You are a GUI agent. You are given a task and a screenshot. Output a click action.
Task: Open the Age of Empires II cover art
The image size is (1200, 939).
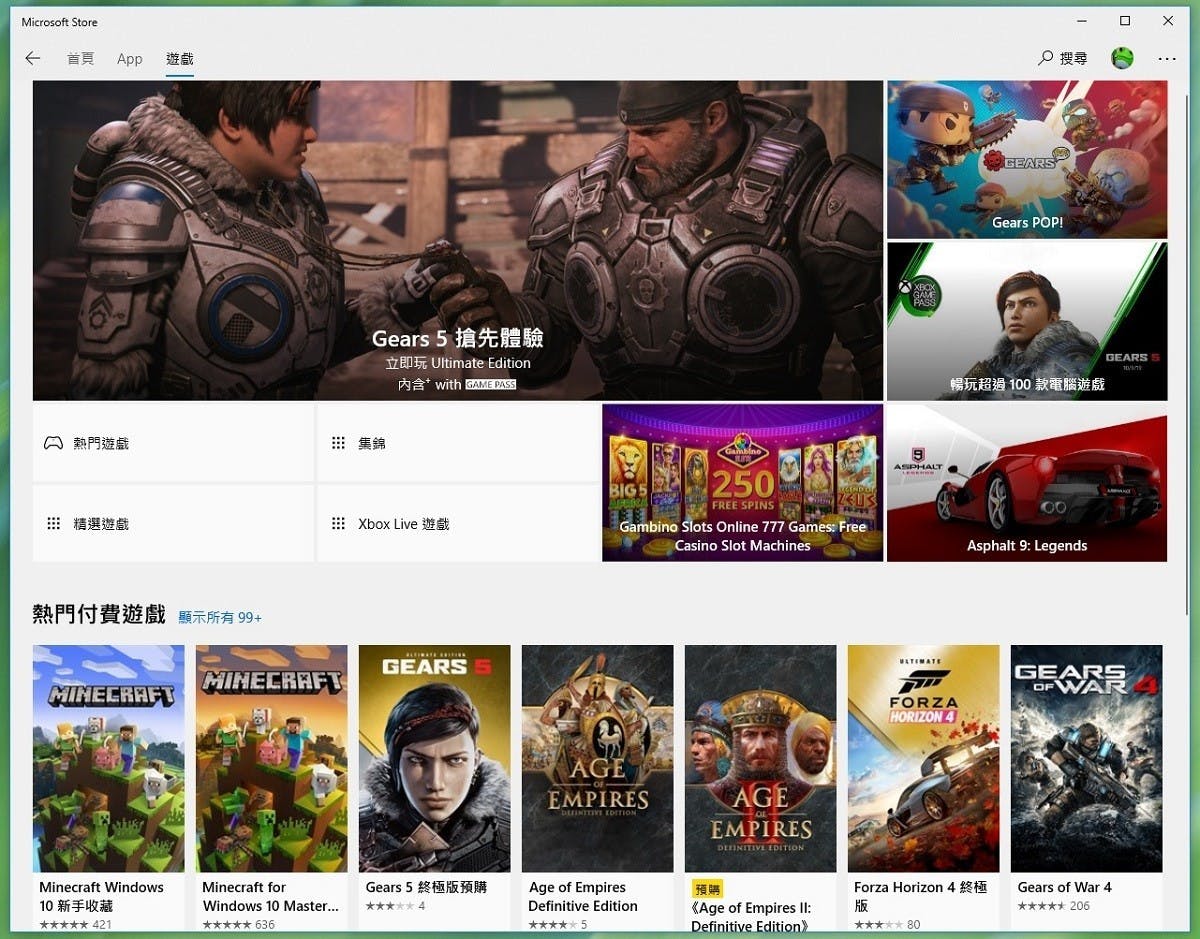pyautogui.click(x=761, y=758)
